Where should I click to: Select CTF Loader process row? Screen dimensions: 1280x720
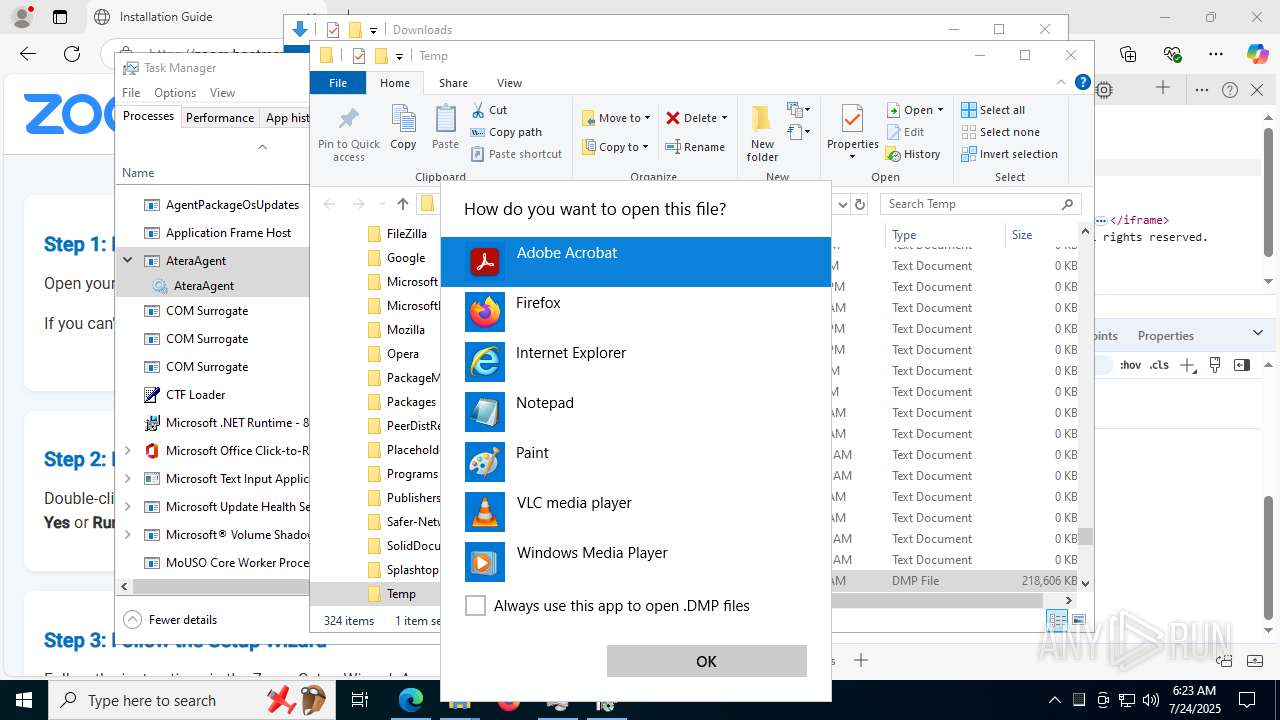tap(212, 394)
